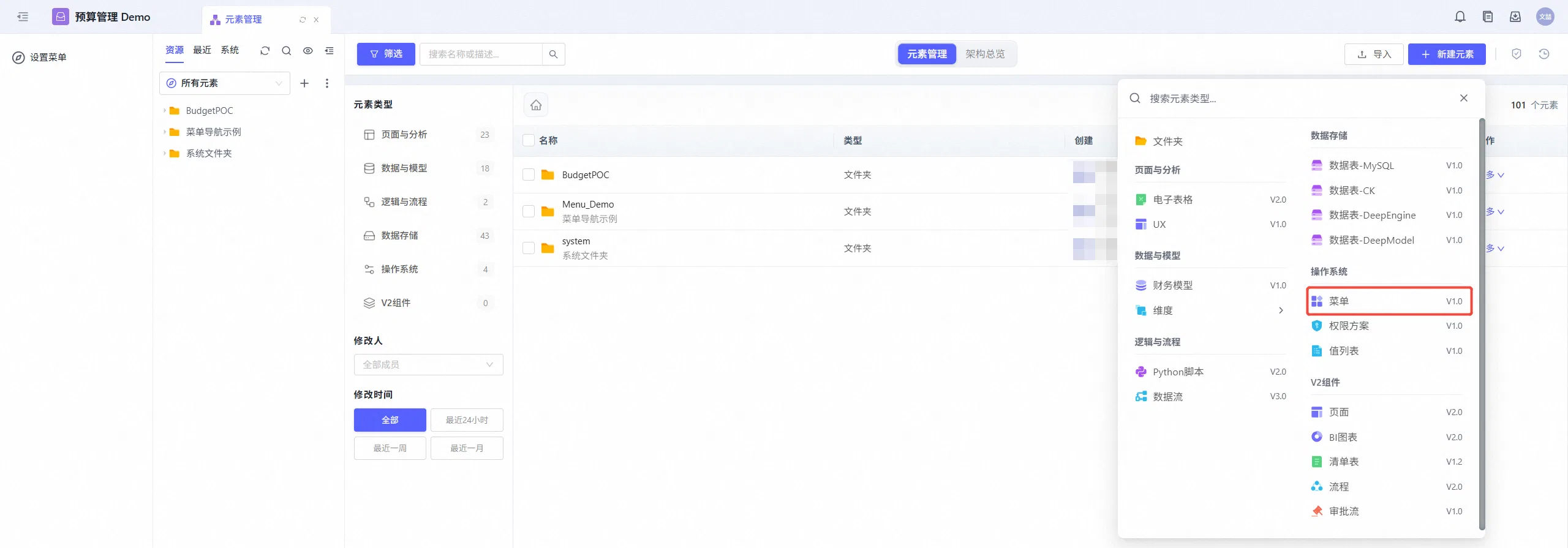Click the shield check icon
The height and width of the screenshot is (548, 1568).
(1517, 54)
